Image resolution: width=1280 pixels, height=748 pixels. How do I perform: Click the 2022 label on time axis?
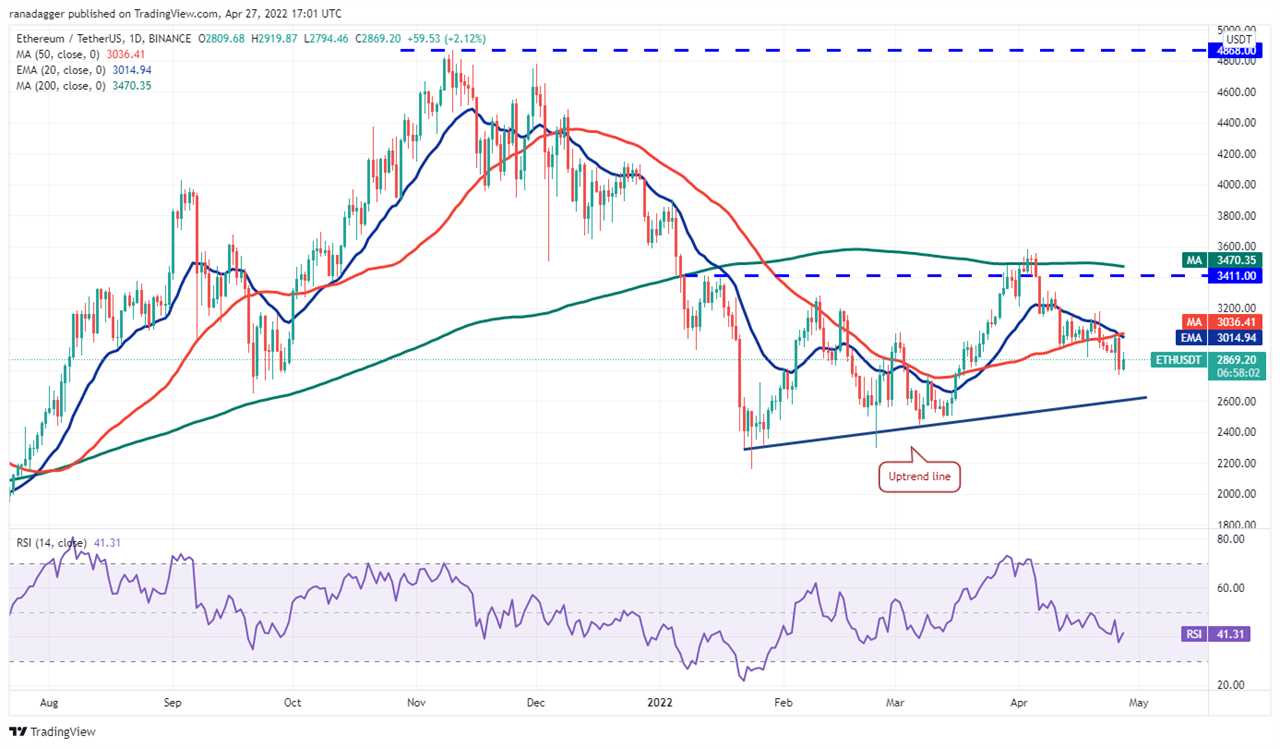[x=661, y=703]
